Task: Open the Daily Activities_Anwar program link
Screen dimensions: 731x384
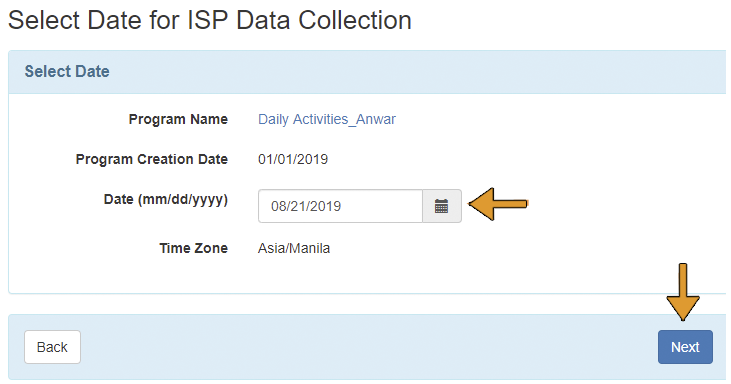Action: click(327, 119)
